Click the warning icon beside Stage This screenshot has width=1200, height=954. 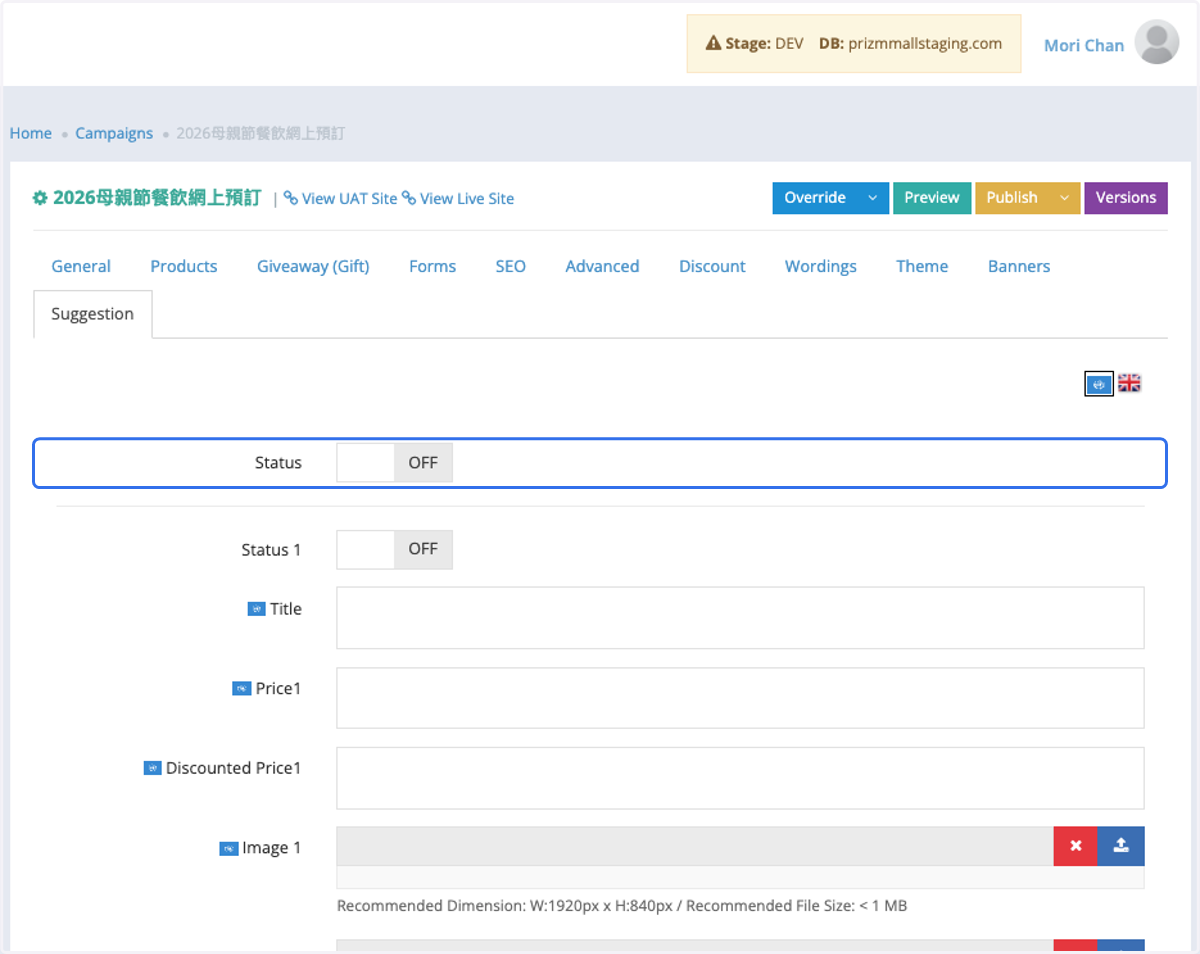pos(713,44)
